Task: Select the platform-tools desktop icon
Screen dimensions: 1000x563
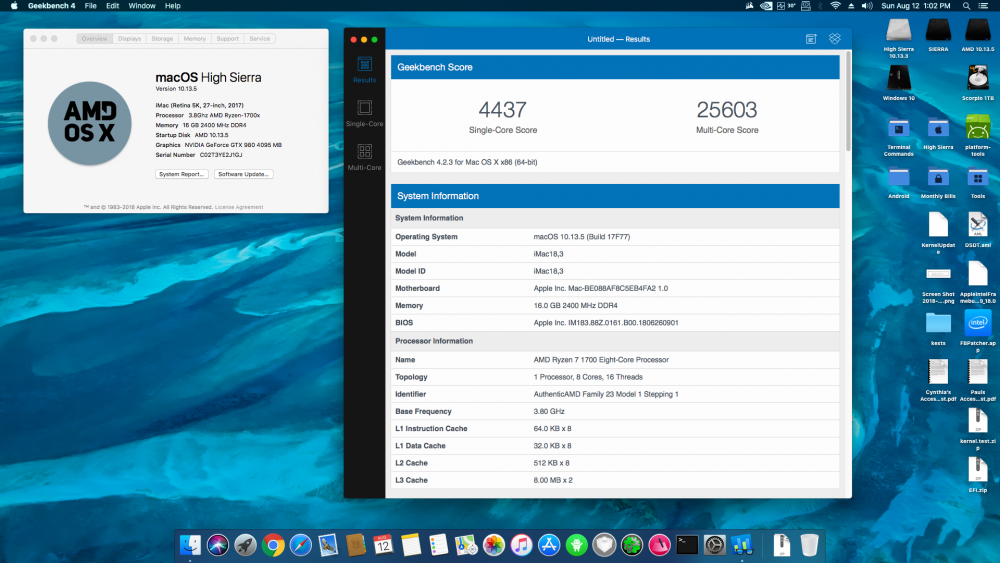Action: pyautogui.click(x=978, y=135)
